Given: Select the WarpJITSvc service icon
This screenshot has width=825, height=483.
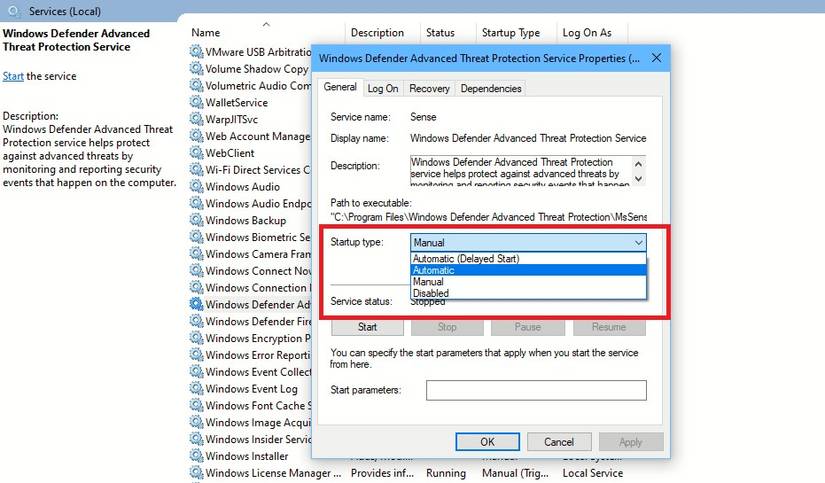Looking at the screenshot, I should (196, 119).
